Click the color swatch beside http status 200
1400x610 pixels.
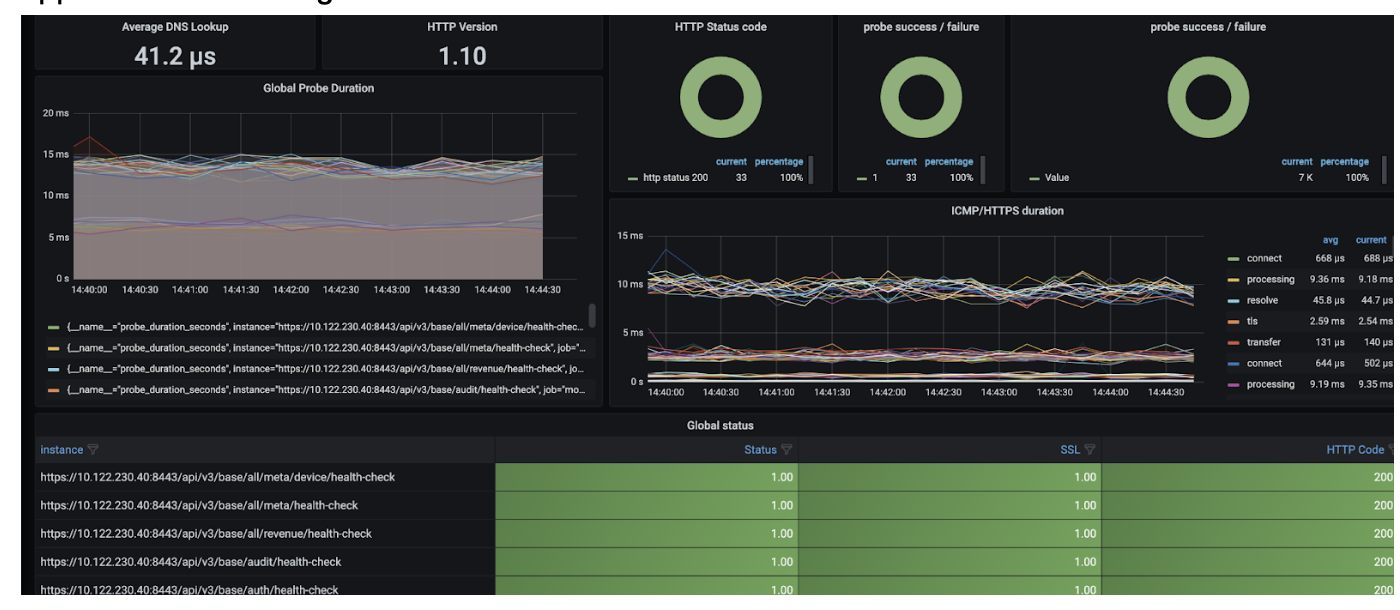633,178
